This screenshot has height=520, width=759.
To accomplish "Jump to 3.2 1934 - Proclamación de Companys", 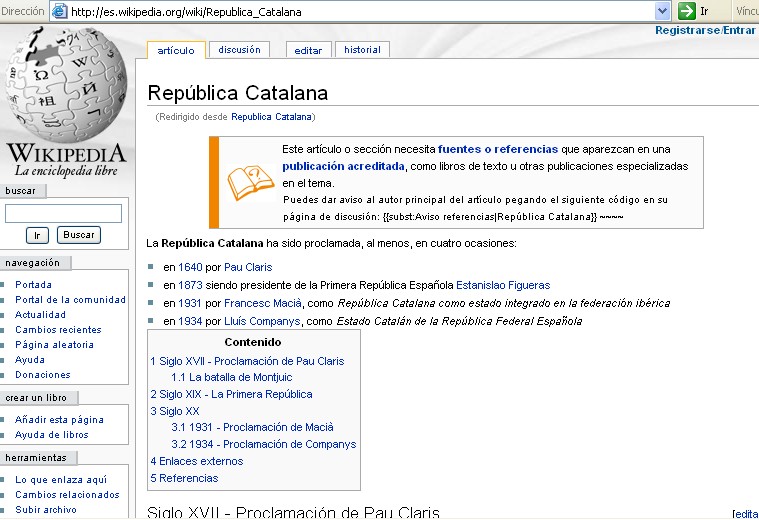I will point(263,444).
